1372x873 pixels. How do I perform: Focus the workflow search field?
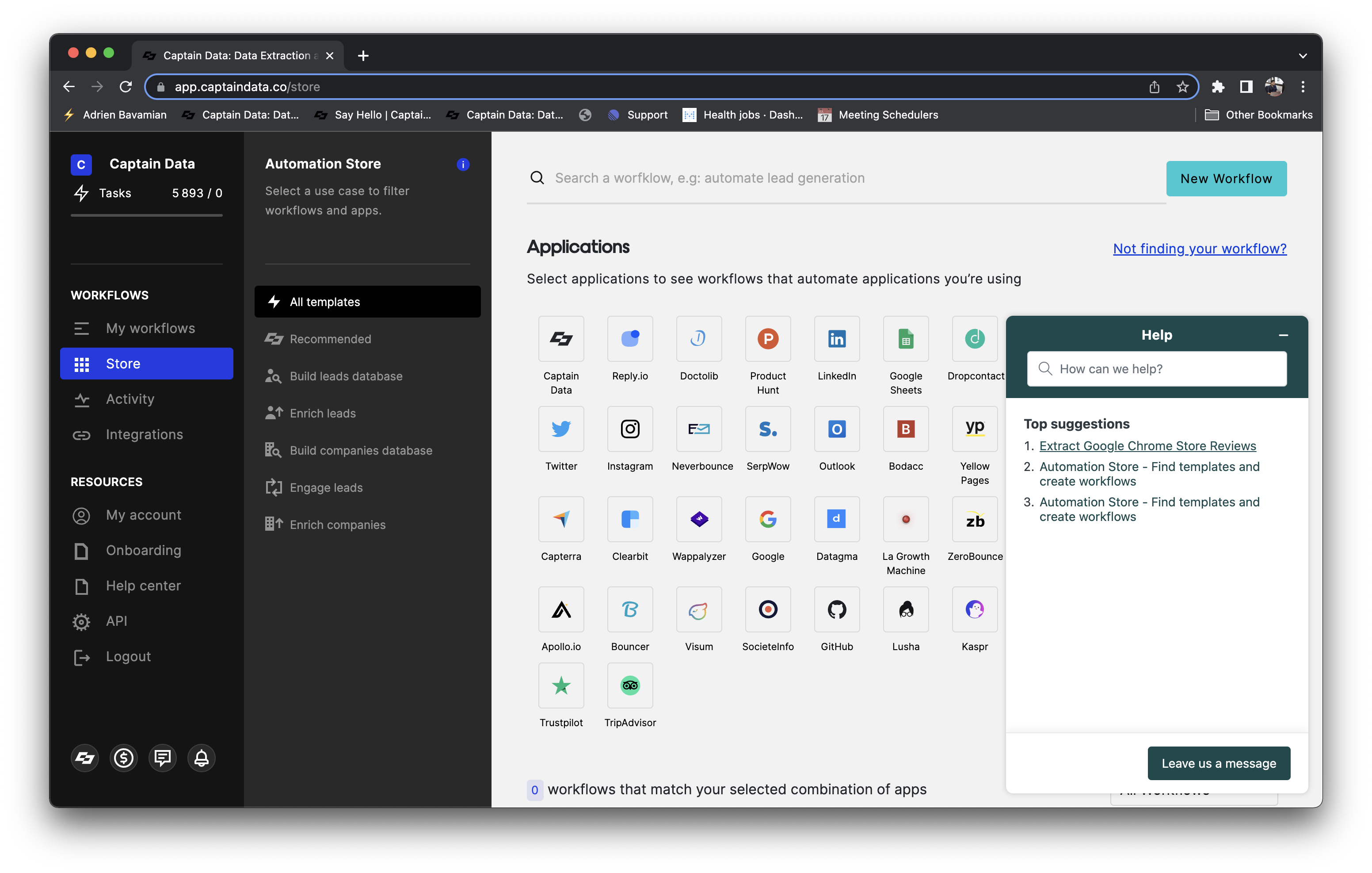846,179
